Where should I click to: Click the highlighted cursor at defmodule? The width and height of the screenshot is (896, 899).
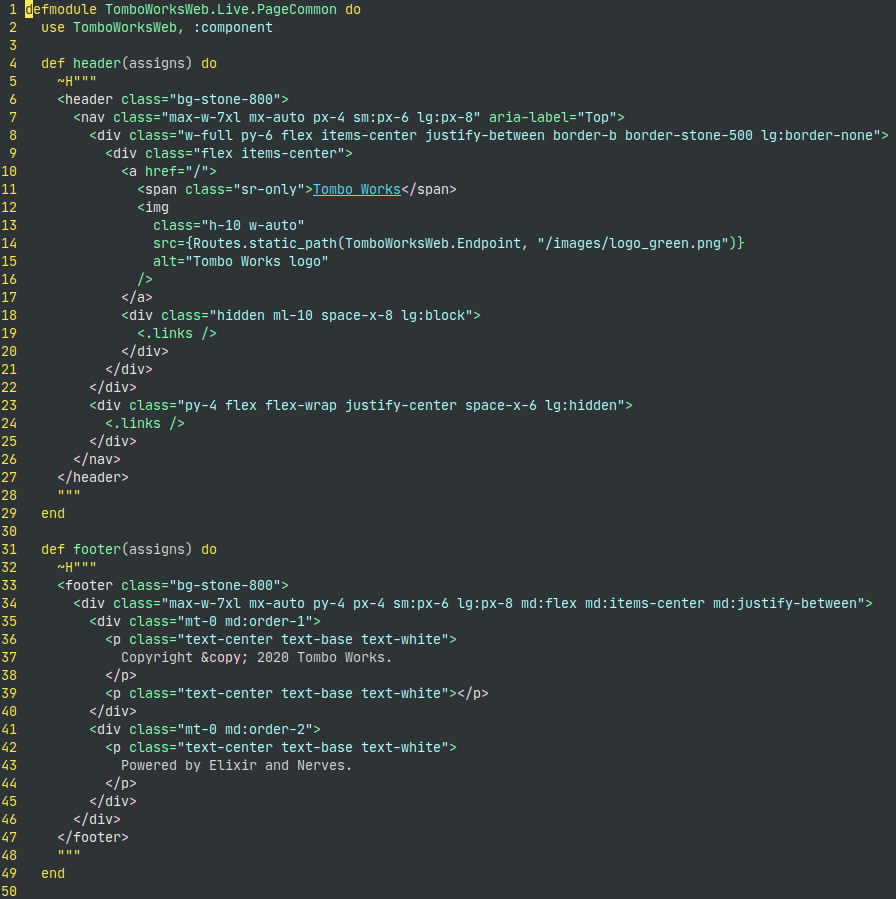click(x=29, y=9)
